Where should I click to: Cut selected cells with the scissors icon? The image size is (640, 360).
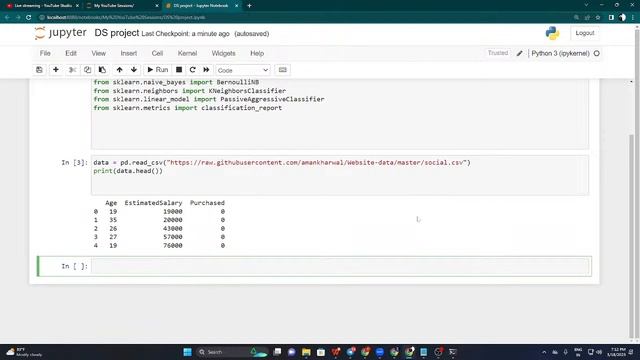[x=72, y=70]
